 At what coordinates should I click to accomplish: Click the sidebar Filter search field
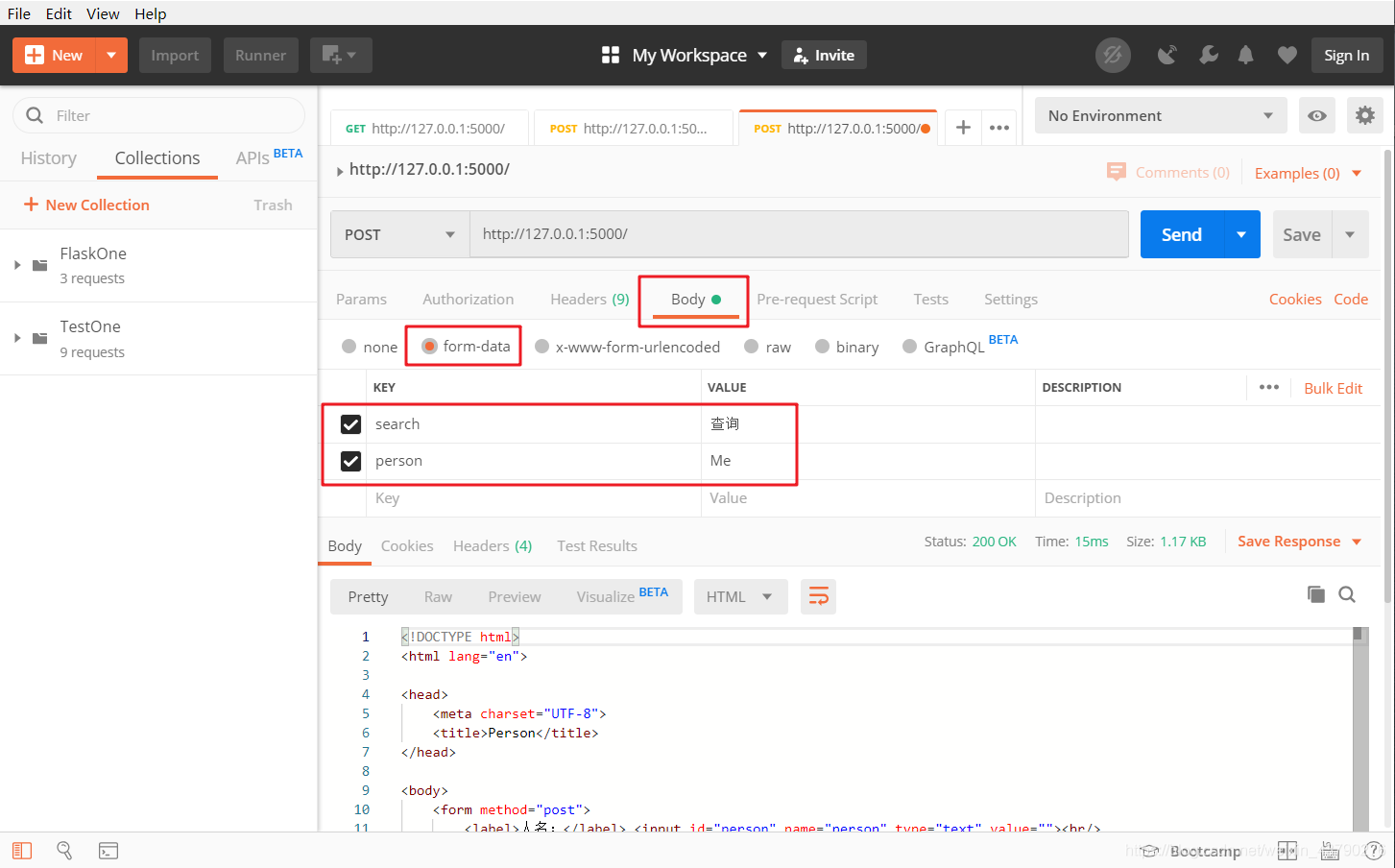coord(158,115)
